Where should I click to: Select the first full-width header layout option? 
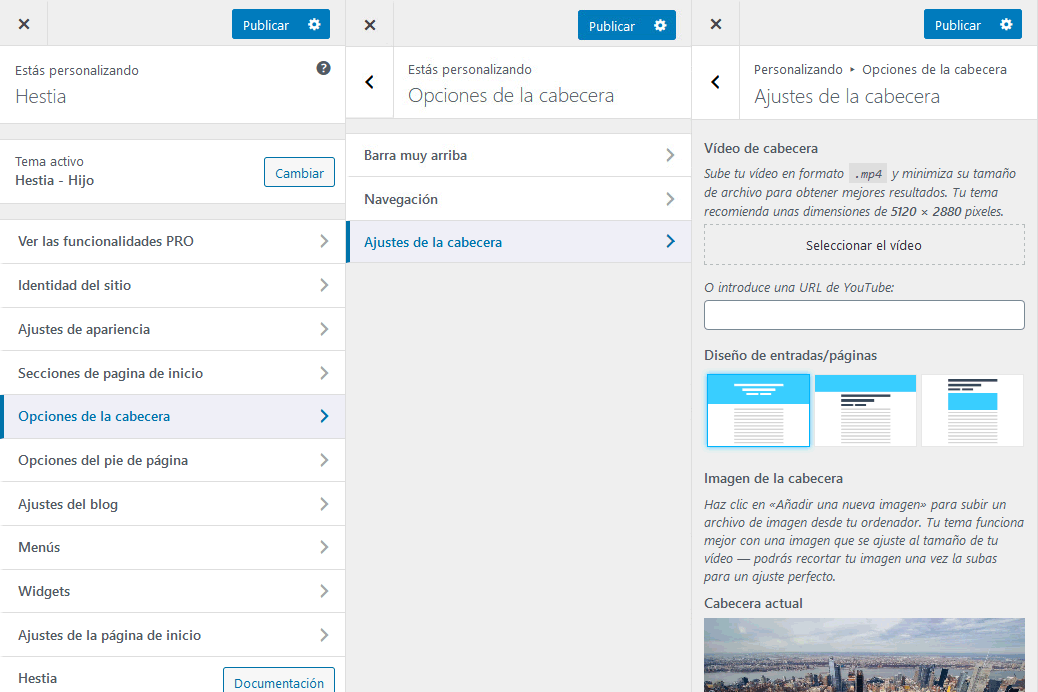coord(758,410)
